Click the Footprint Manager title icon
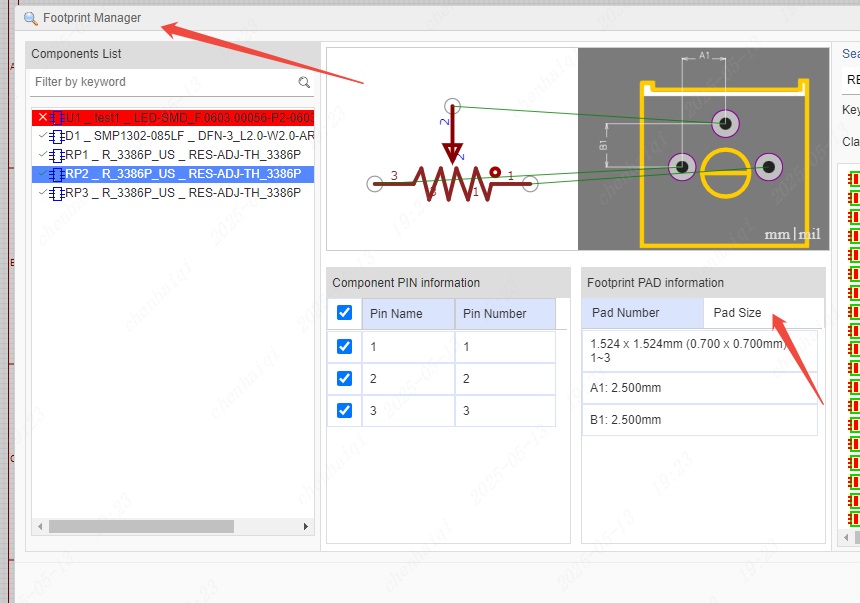The height and width of the screenshot is (603, 860). 31,18
